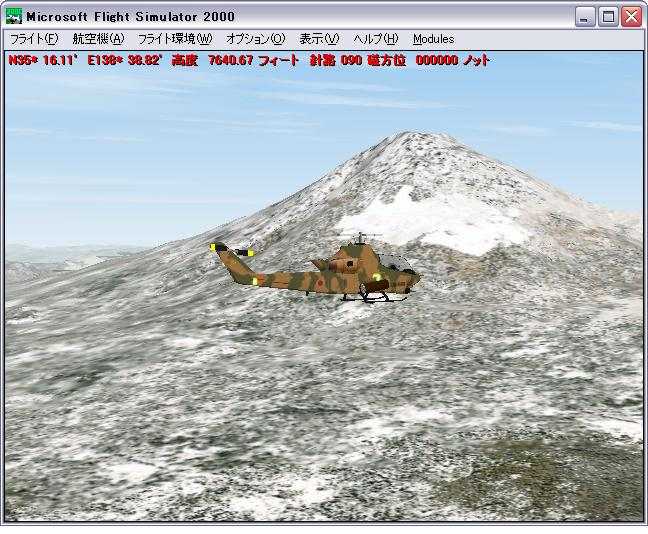
Task: Open the 航空機(A) aircraft menu
Action: pyautogui.click(x=98, y=39)
